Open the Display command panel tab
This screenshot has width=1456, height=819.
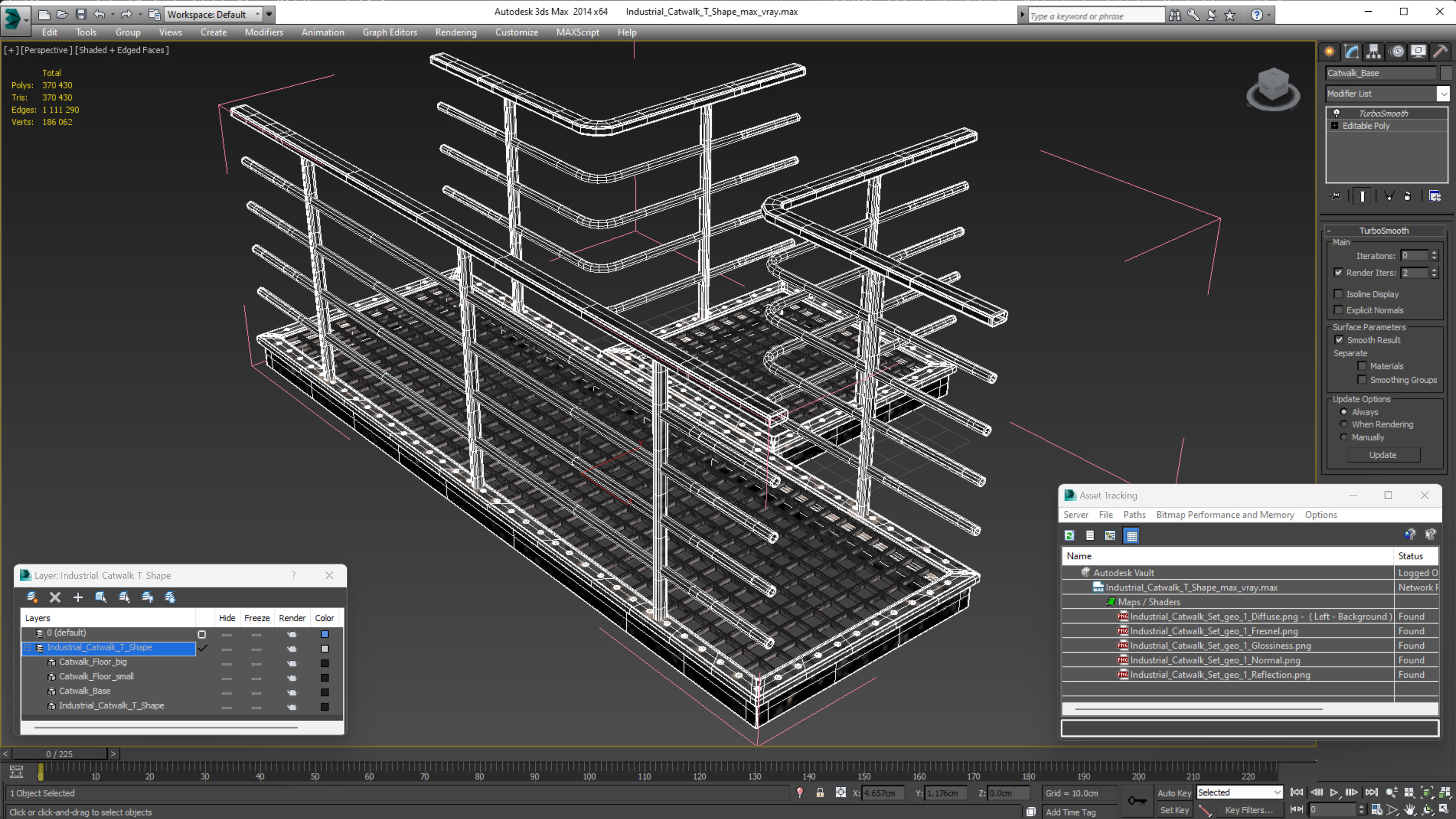click(1418, 52)
